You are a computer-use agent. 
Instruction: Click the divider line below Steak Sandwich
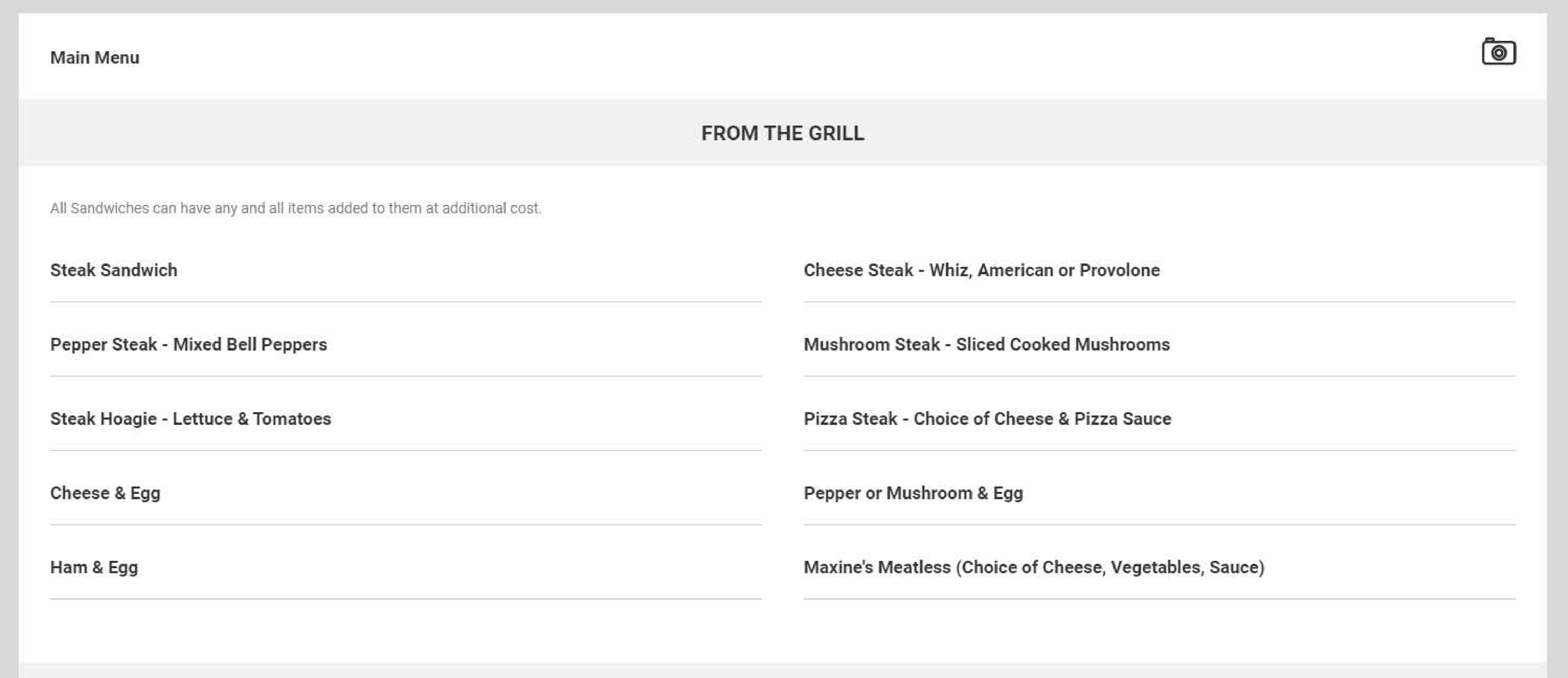[405, 302]
